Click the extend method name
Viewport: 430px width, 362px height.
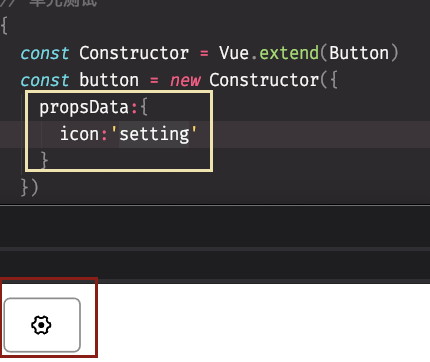point(289,53)
